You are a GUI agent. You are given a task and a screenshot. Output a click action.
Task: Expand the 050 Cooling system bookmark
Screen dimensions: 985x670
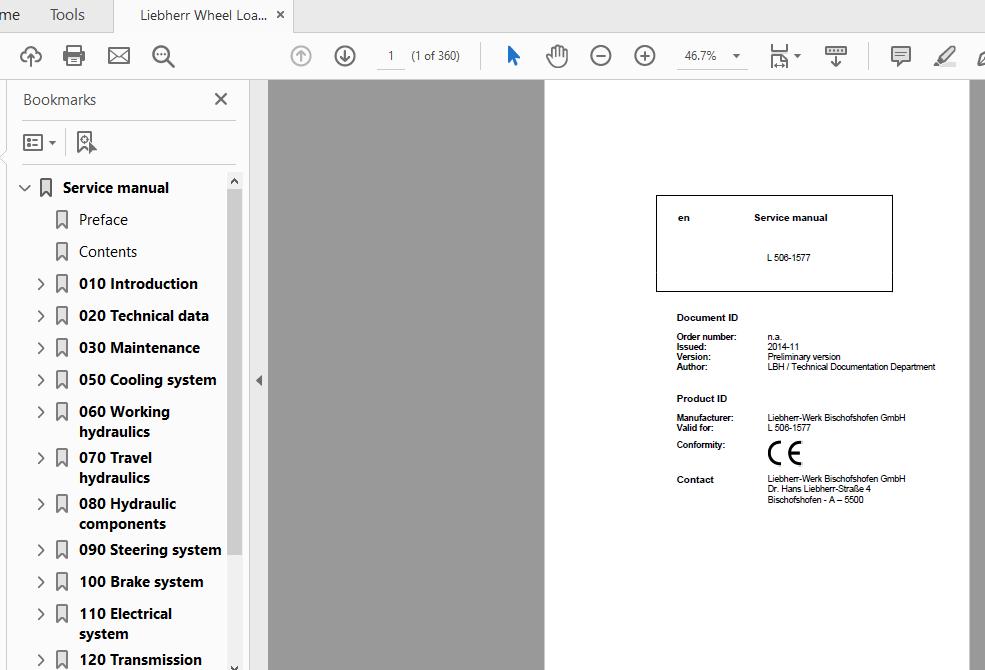pos(41,380)
